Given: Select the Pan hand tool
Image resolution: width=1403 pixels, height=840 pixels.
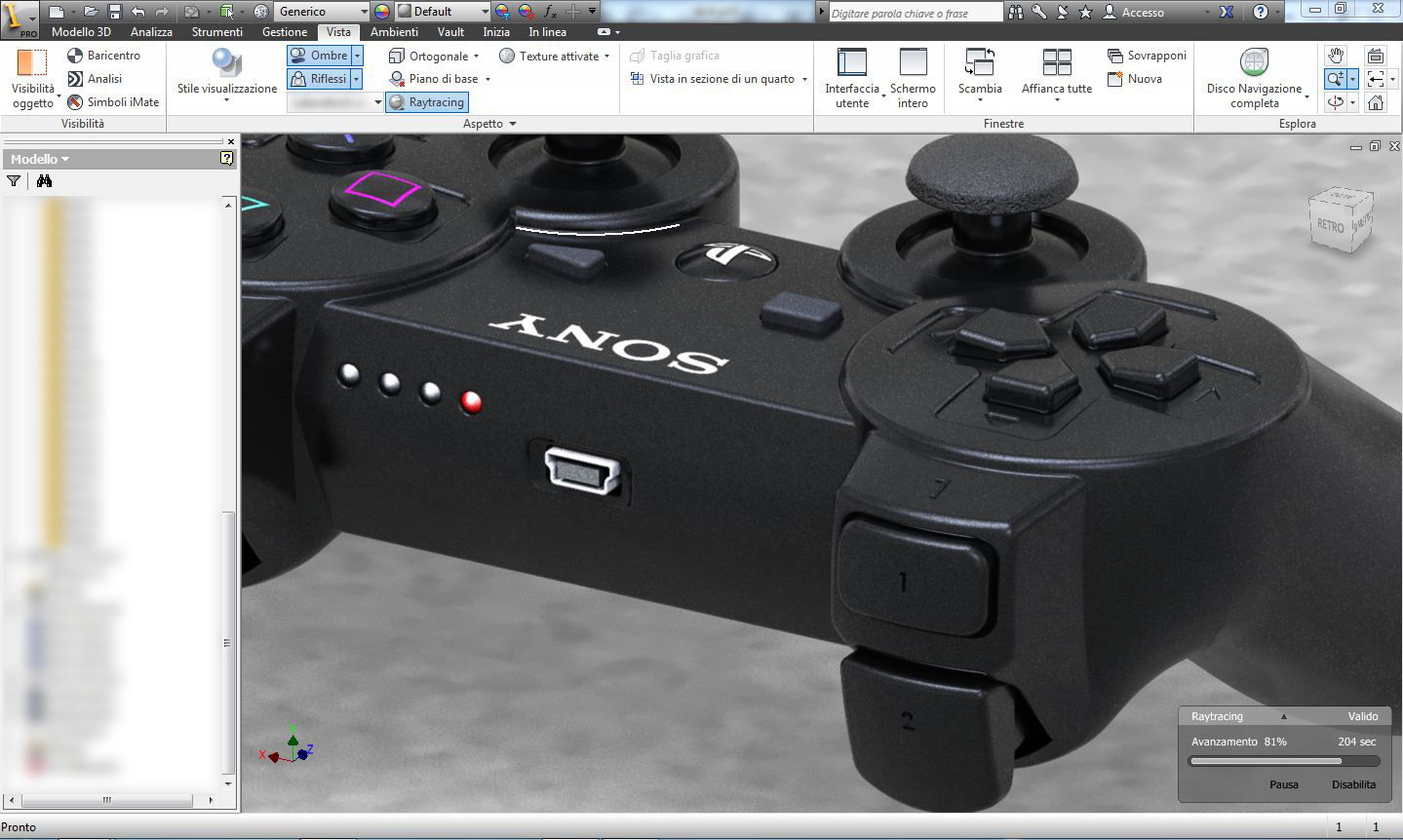Looking at the screenshot, I should (1336, 56).
